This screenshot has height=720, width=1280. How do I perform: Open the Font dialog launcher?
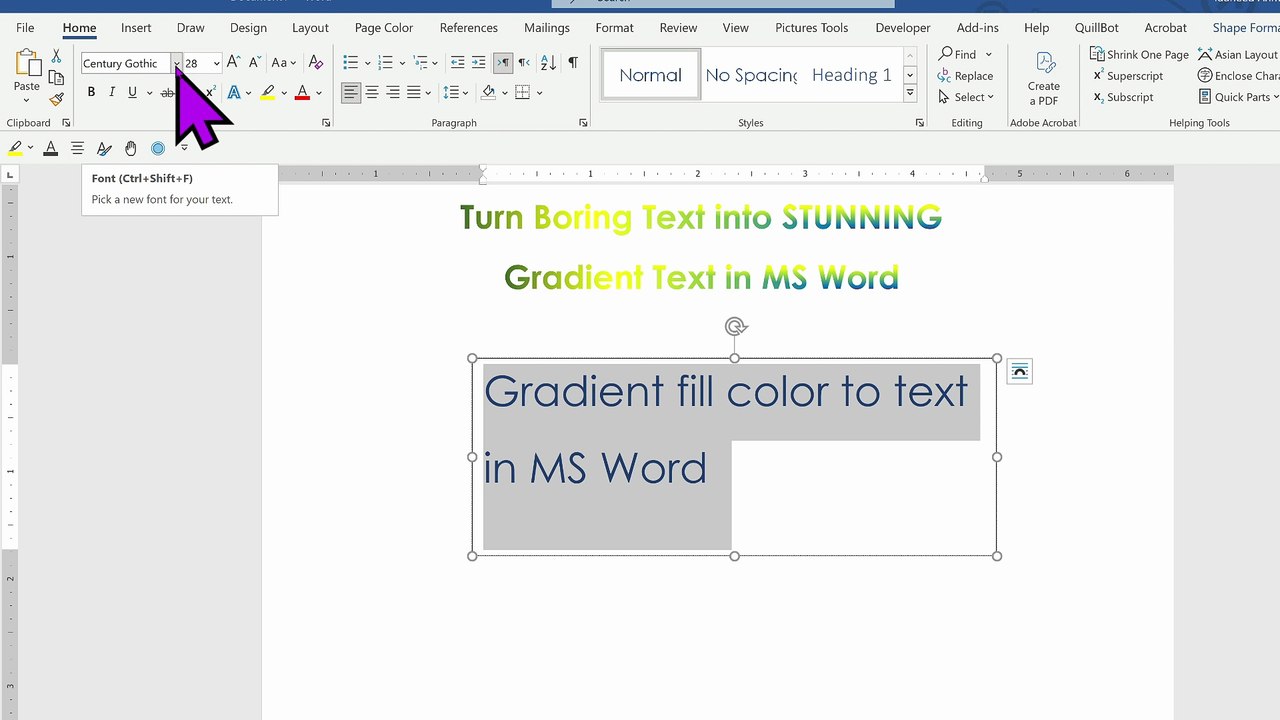pyautogui.click(x=326, y=123)
